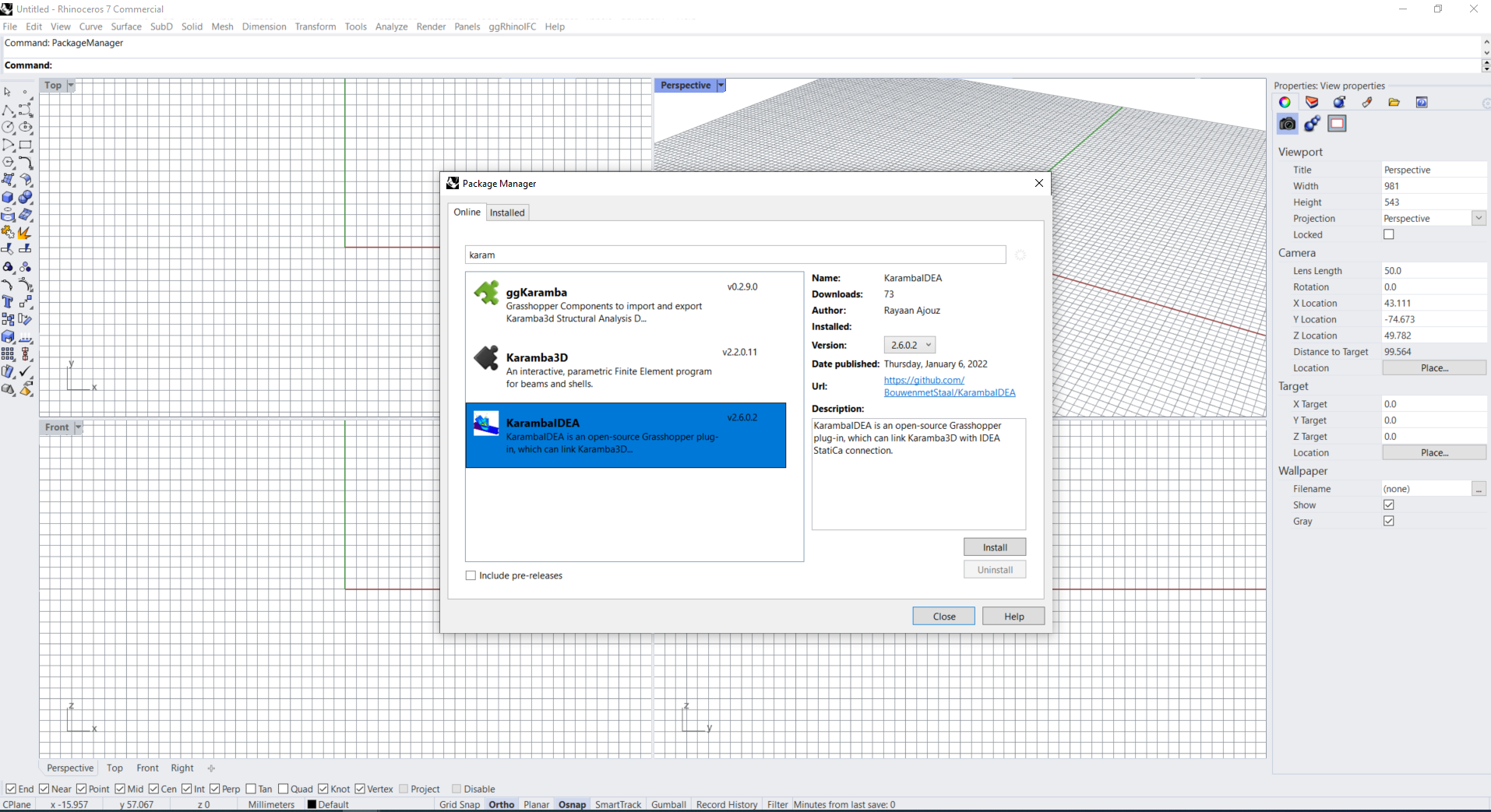This screenshot has width=1491, height=812.
Task: Enable the Quad osnap checkbox
Action: click(x=284, y=789)
